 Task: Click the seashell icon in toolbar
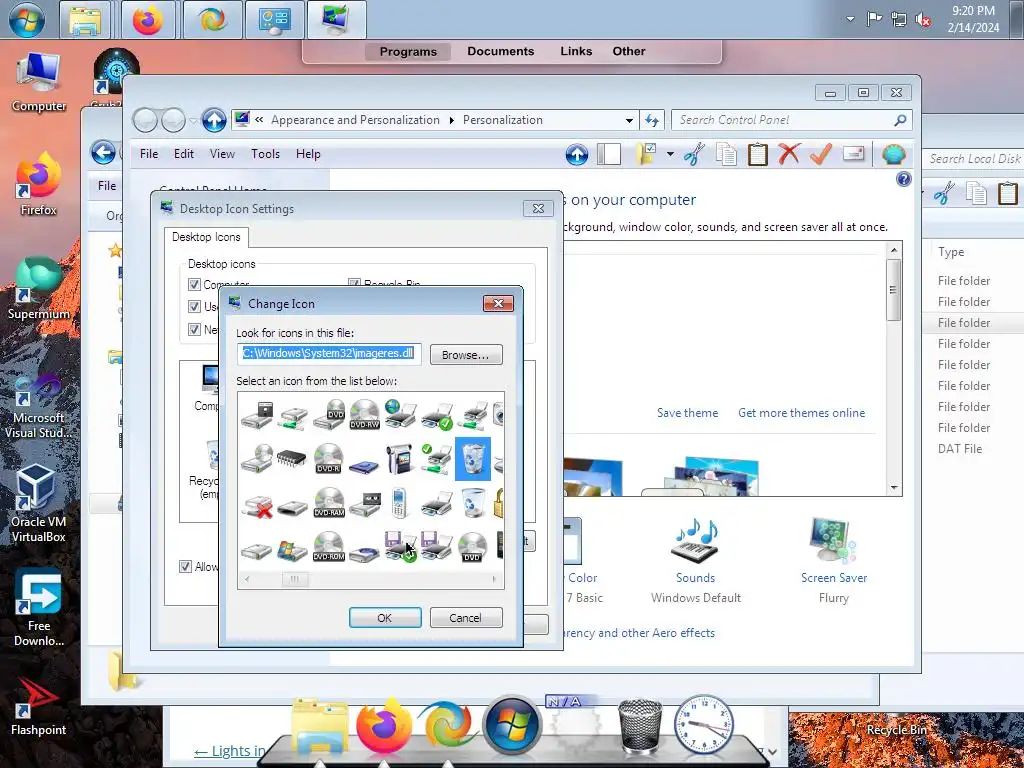click(893, 155)
